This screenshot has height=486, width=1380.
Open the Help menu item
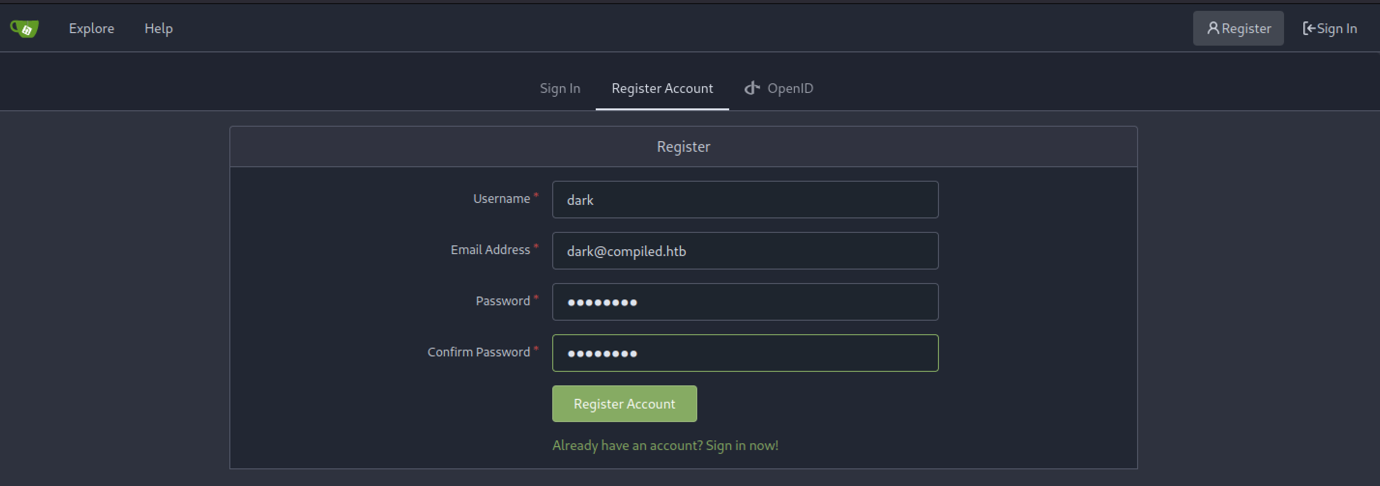pyautogui.click(x=158, y=28)
